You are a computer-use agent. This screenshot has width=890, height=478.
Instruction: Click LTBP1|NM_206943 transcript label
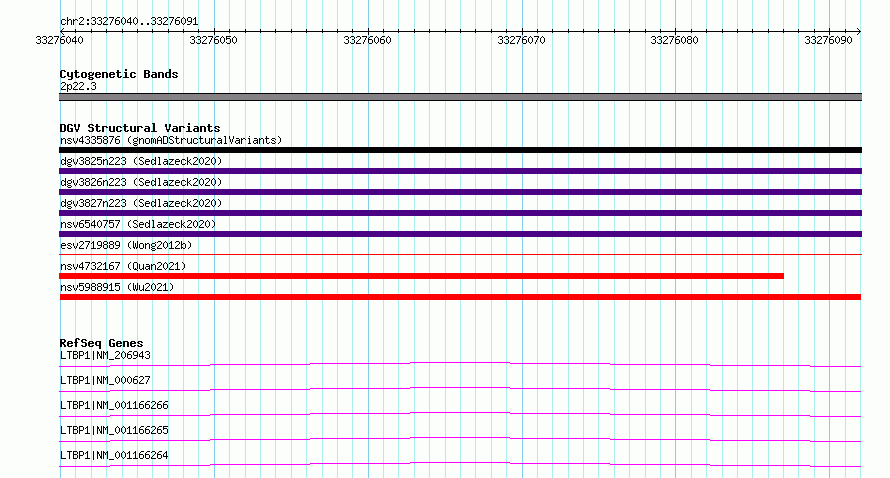tap(105, 355)
